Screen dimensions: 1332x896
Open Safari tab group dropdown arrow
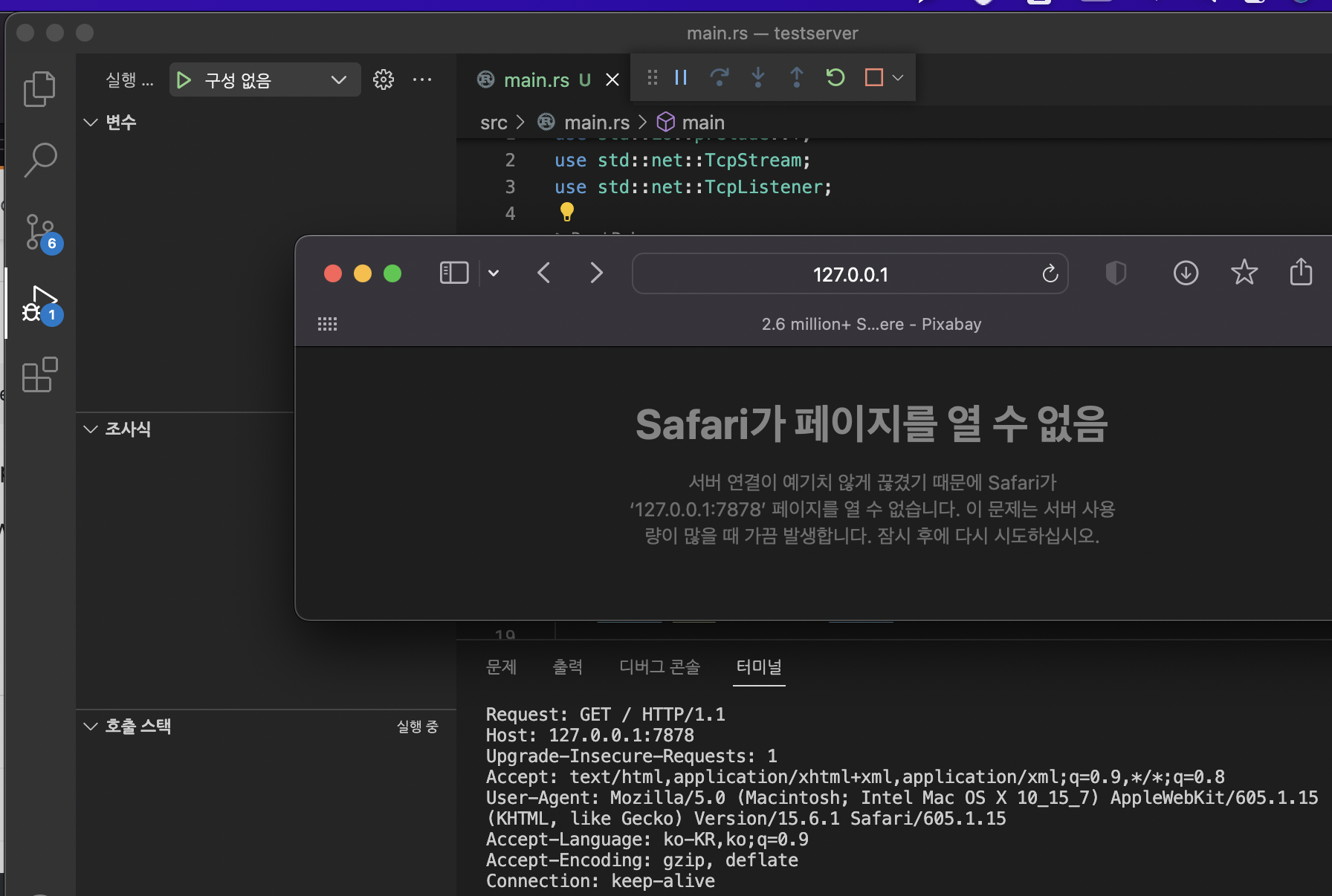click(x=494, y=273)
